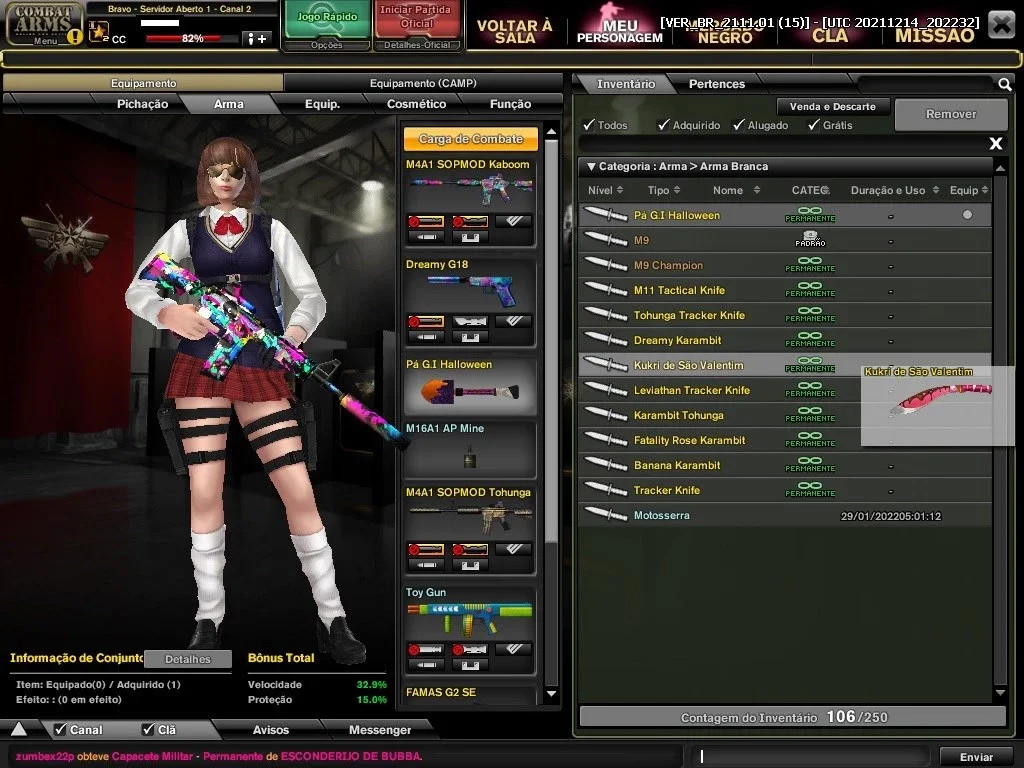Select the Toy Gun weapon image

(x=470, y=618)
